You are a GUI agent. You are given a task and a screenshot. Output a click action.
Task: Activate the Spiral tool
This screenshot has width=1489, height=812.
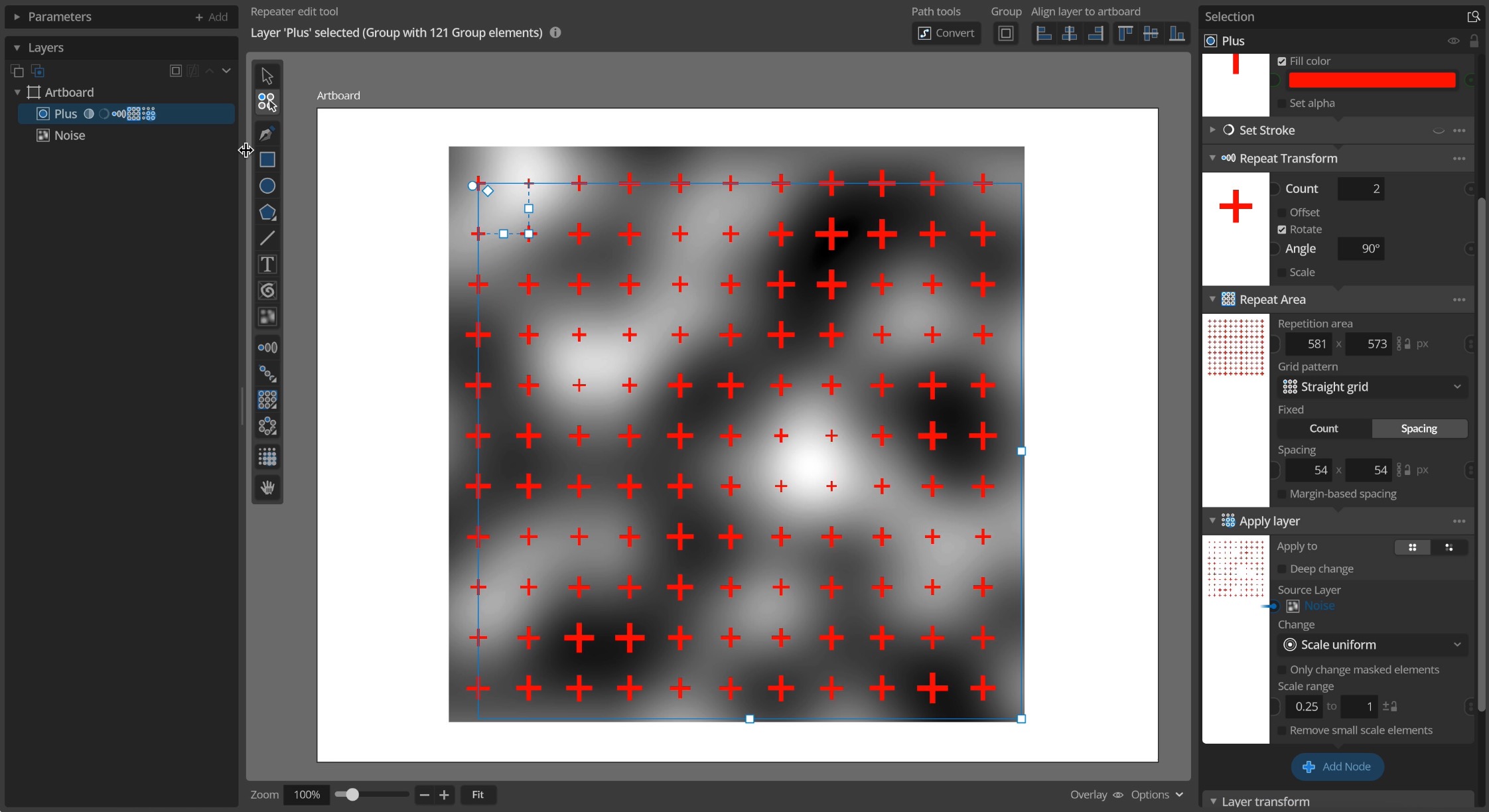pyautogui.click(x=267, y=291)
